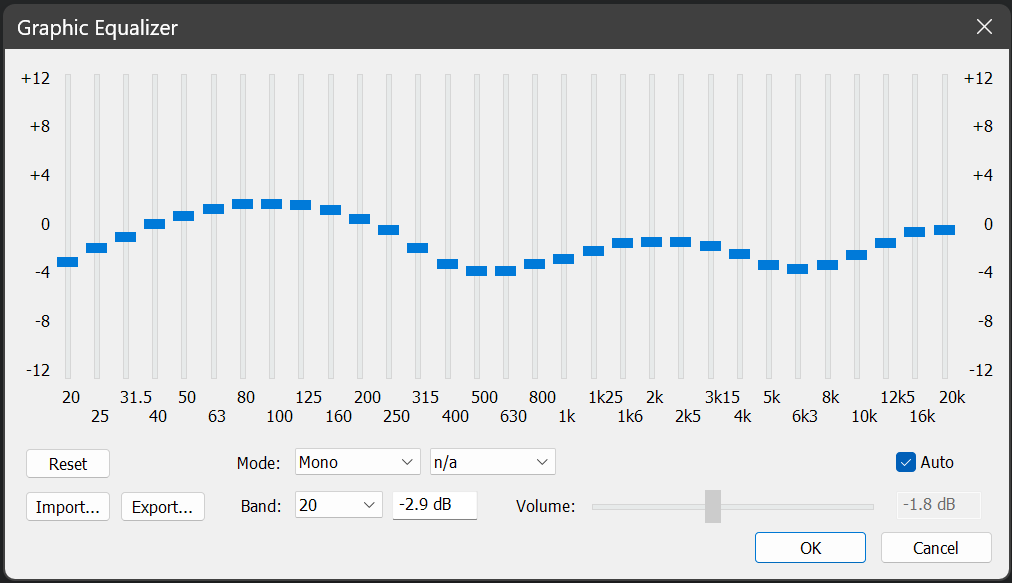Viewport: 1012px width, 583px height.
Task: Click the Volume slider handle
Action: (713, 506)
